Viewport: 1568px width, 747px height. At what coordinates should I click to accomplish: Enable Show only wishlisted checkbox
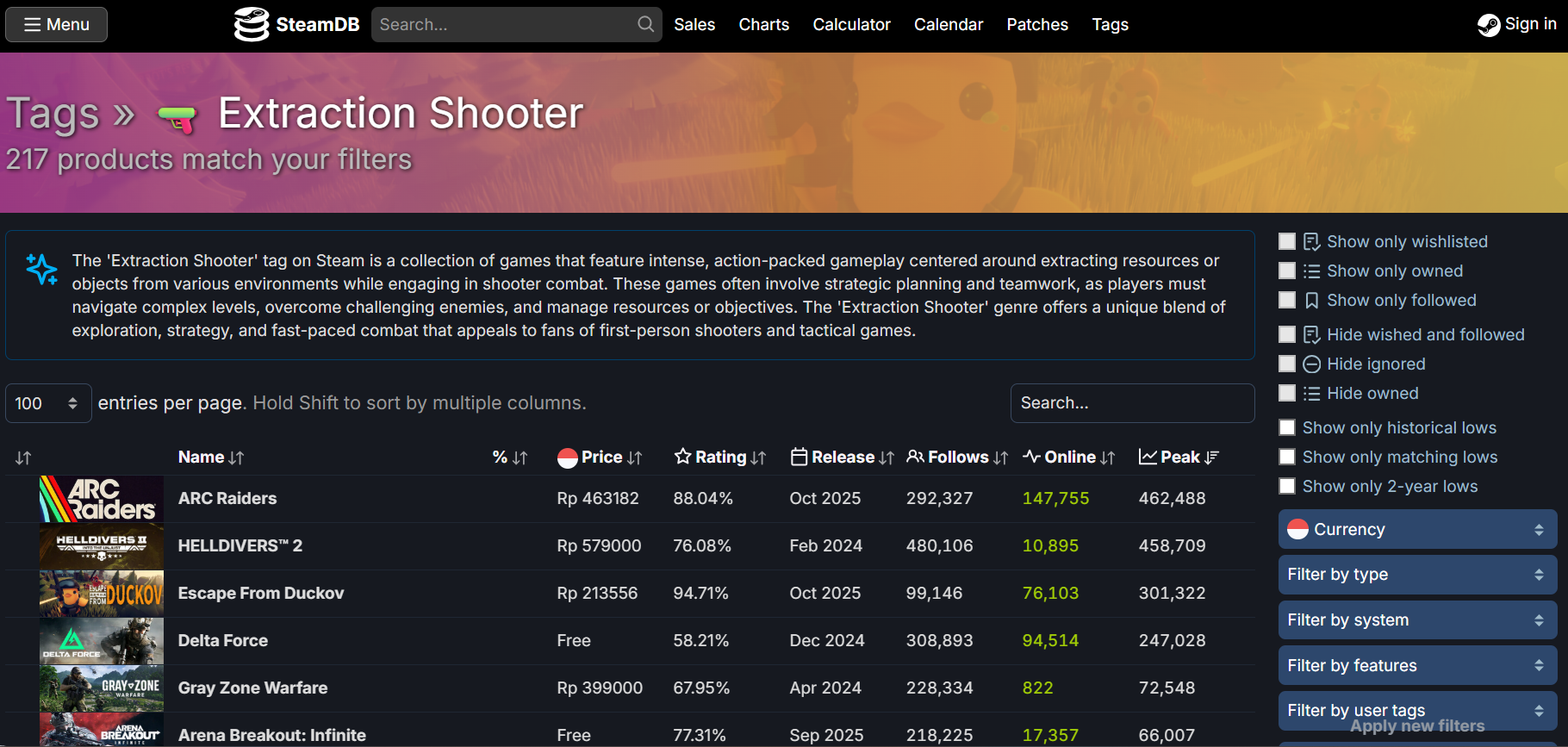[x=1287, y=241]
